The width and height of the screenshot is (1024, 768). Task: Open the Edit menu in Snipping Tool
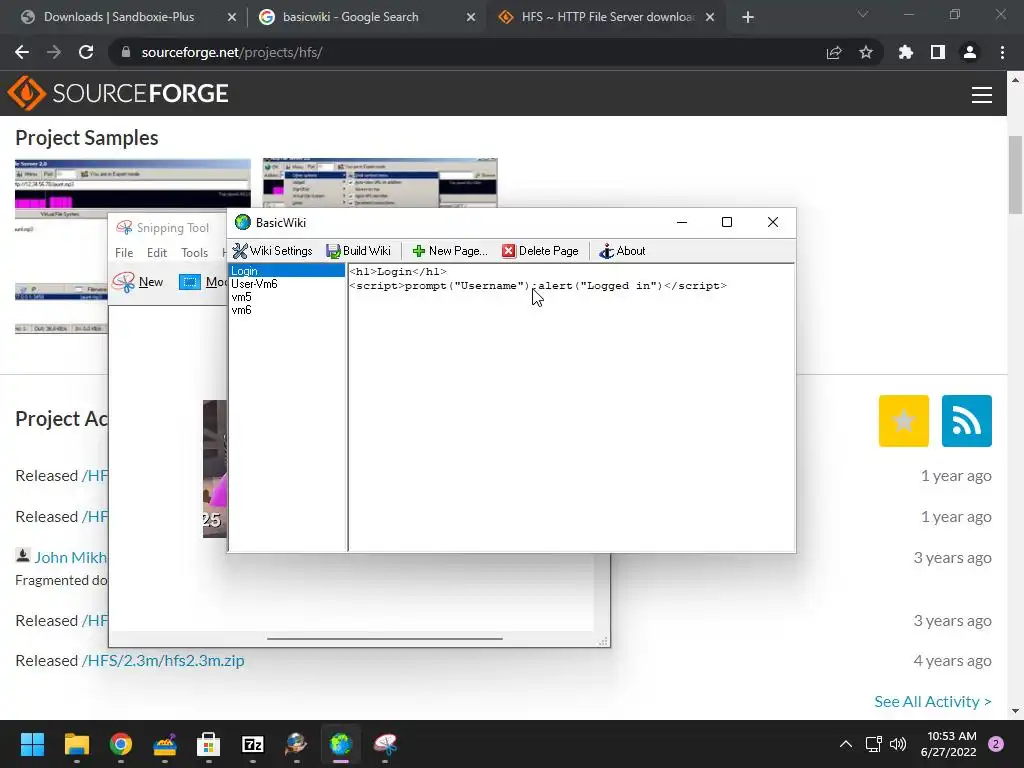click(x=157, y=253)
